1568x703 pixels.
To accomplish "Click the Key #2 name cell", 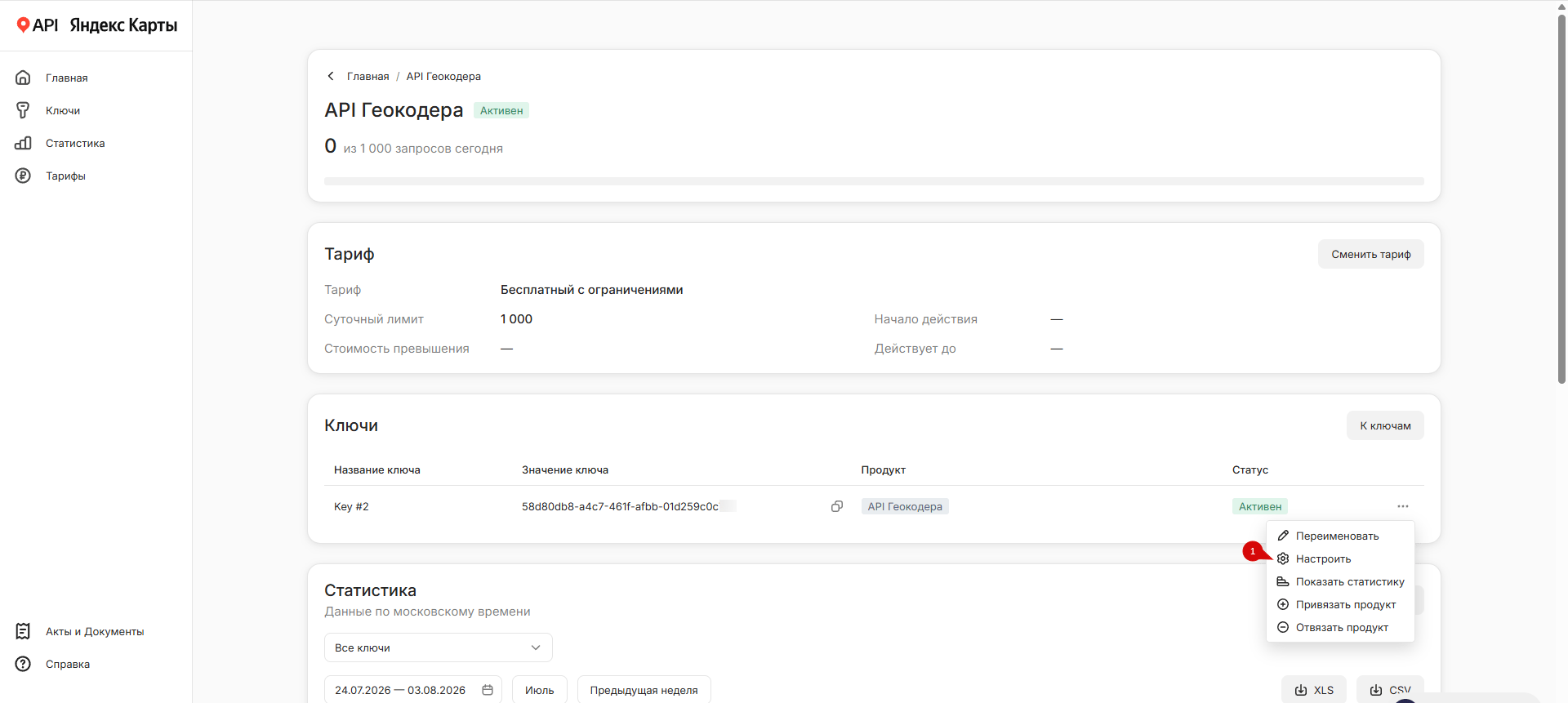I will [351, 506].
